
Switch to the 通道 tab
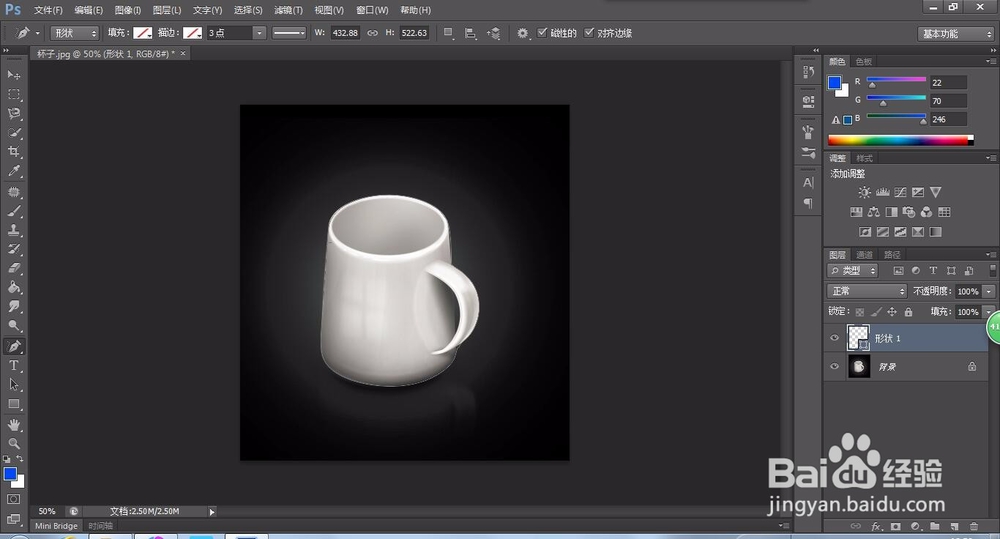864,255
